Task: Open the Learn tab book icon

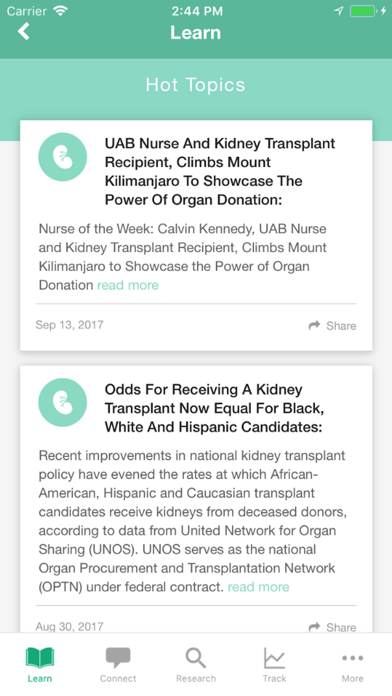Action: coord(40,658)
